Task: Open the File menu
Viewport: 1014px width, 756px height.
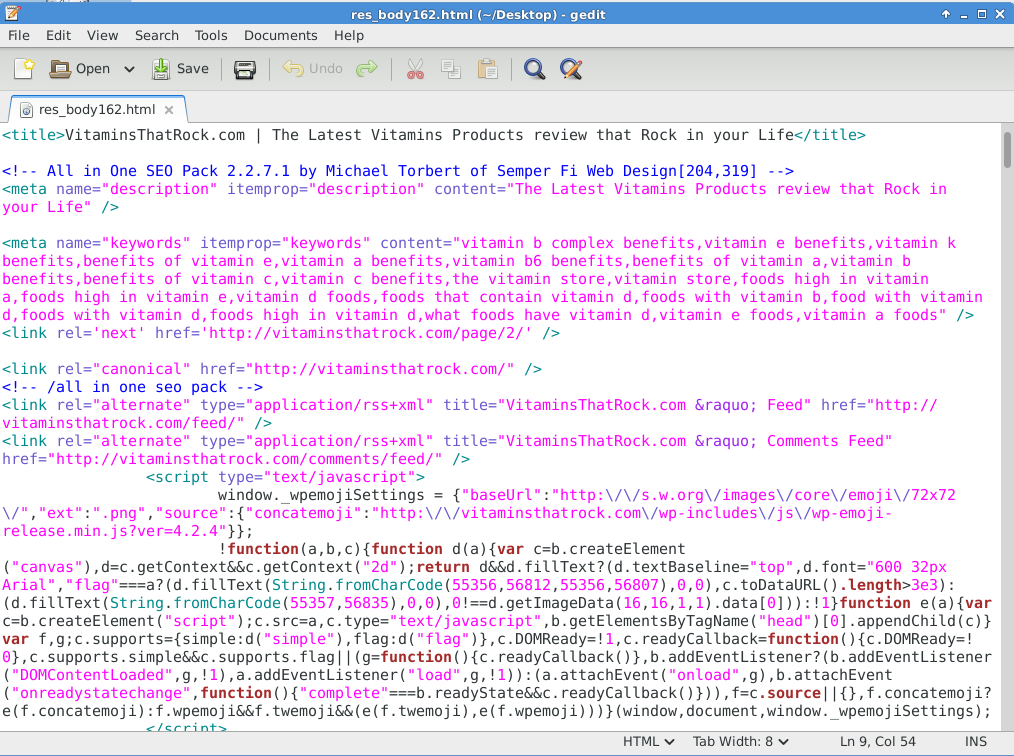Action: coord(19,36)
